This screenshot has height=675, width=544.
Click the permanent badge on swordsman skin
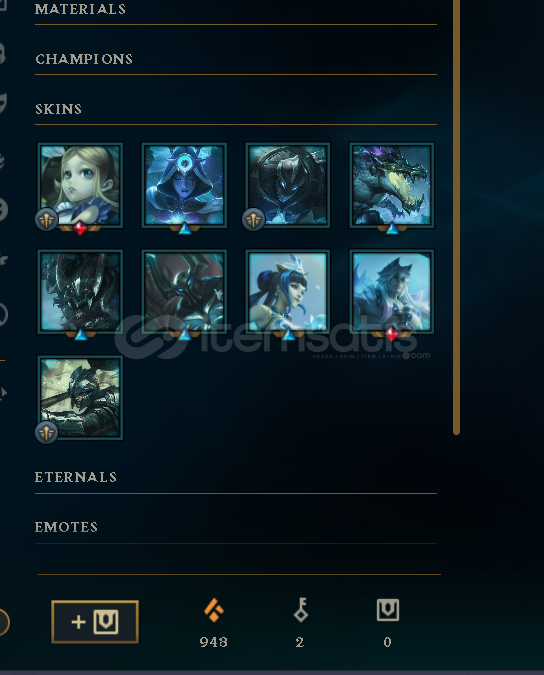coord(46,433)
